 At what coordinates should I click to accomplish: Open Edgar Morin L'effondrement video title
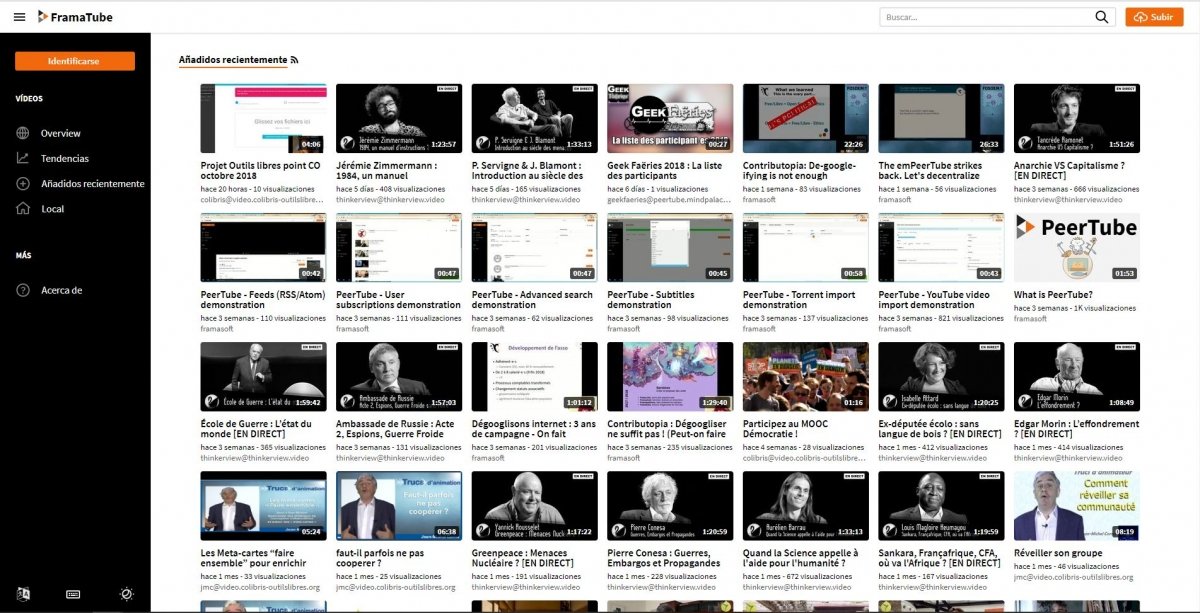coord(1076,429)
